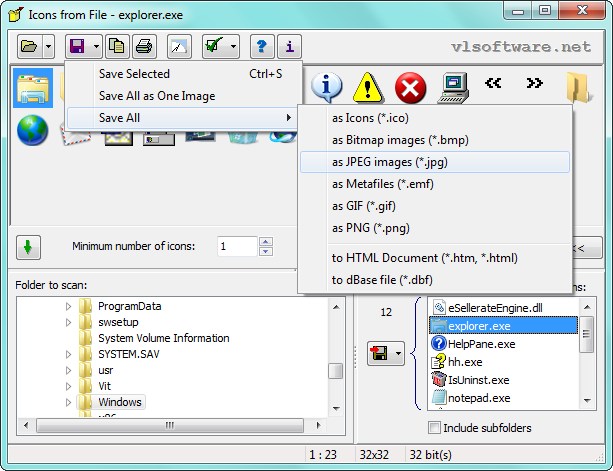Click folder tree scroll right arrow
The height and width of the screenshot is (471, 613).
pyautogui.click(x=318, y=425)
